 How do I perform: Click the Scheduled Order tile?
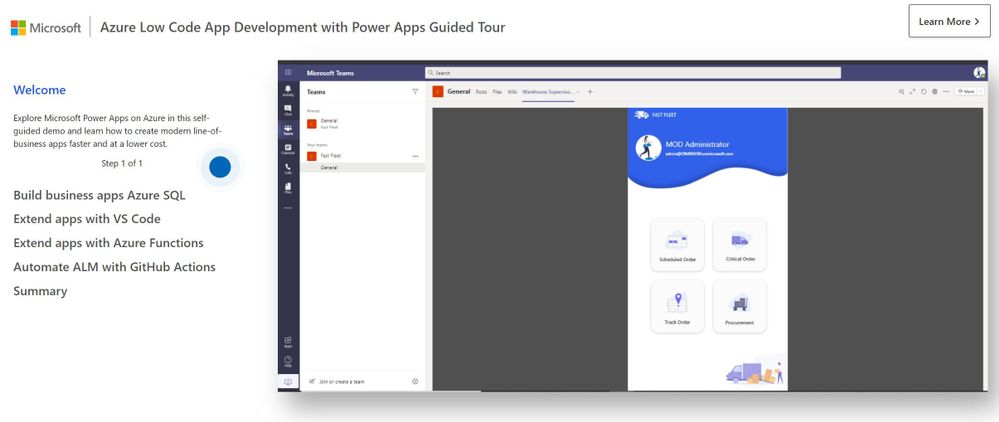tap(677, 245)
